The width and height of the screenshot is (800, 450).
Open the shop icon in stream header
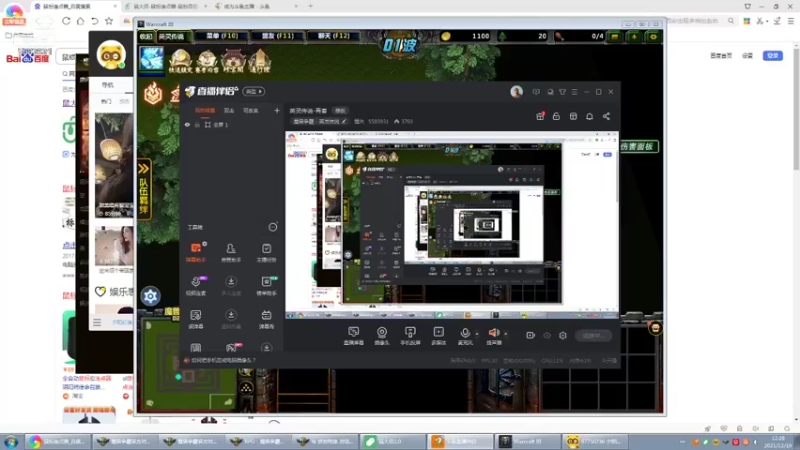573,116
